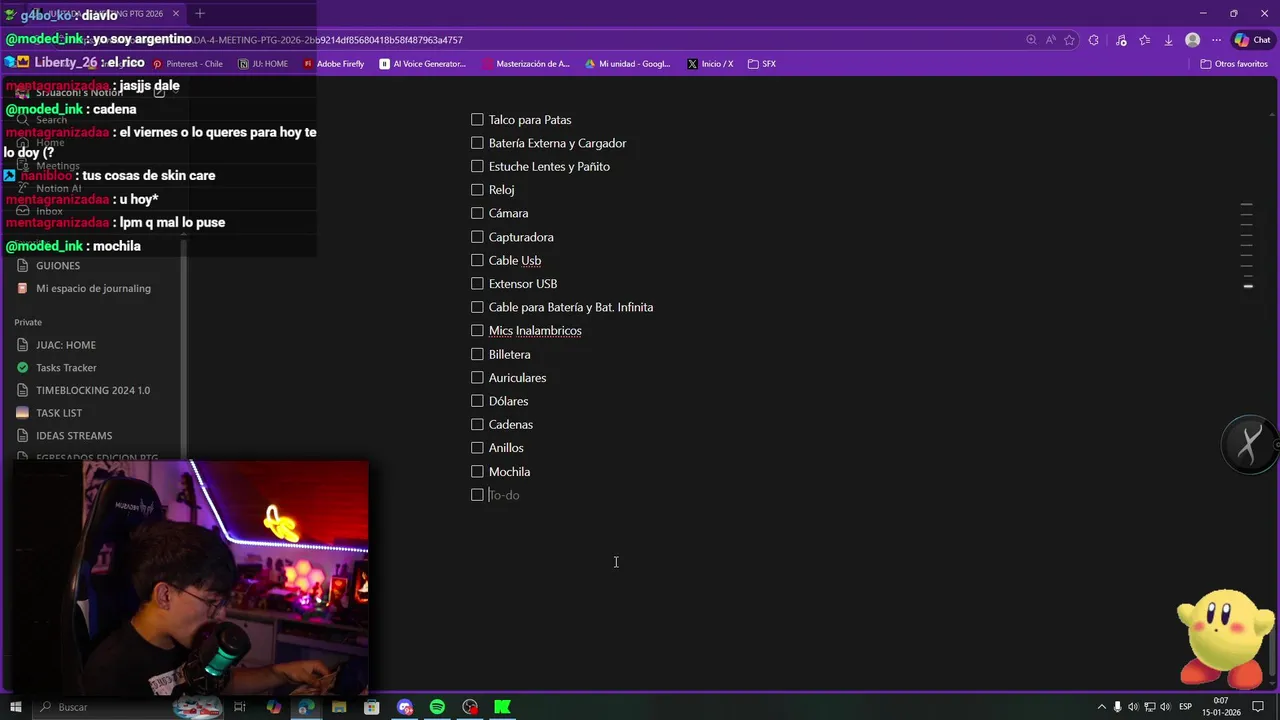
Task: Mark Billetera checkbox as done
Action: tap(477, 354)
